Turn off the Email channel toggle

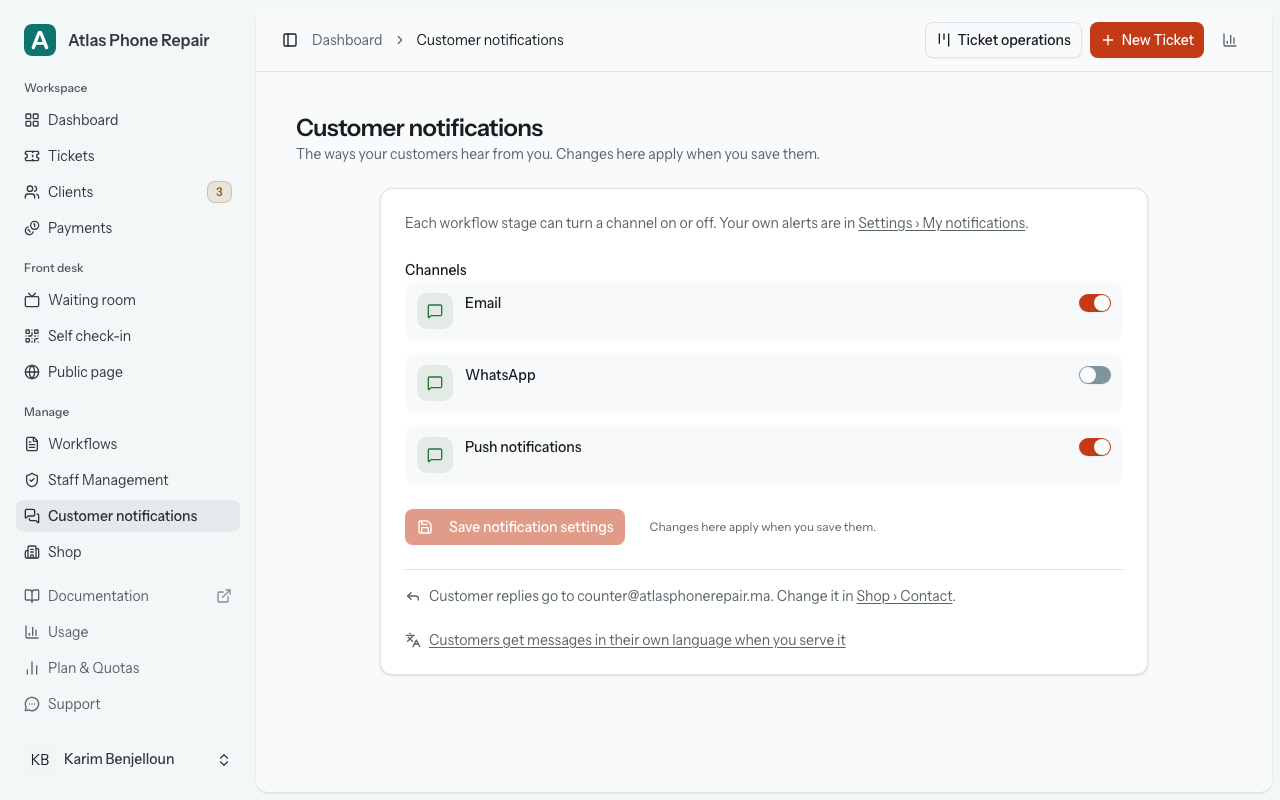coord(1095,303)
